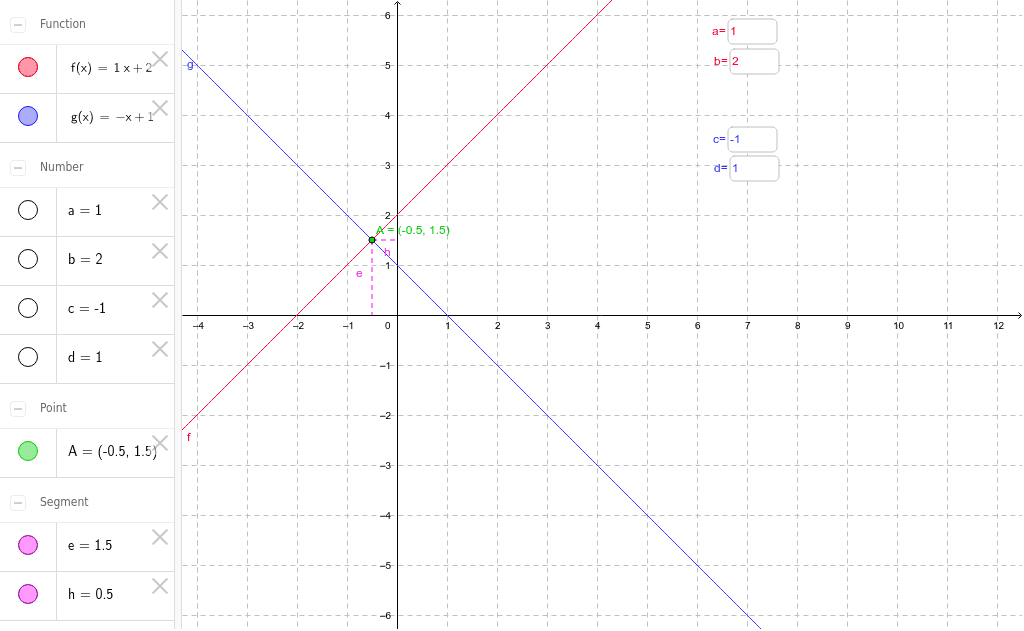Show the number a on the graph
The image size is (1024, 631).
(27, 210)
